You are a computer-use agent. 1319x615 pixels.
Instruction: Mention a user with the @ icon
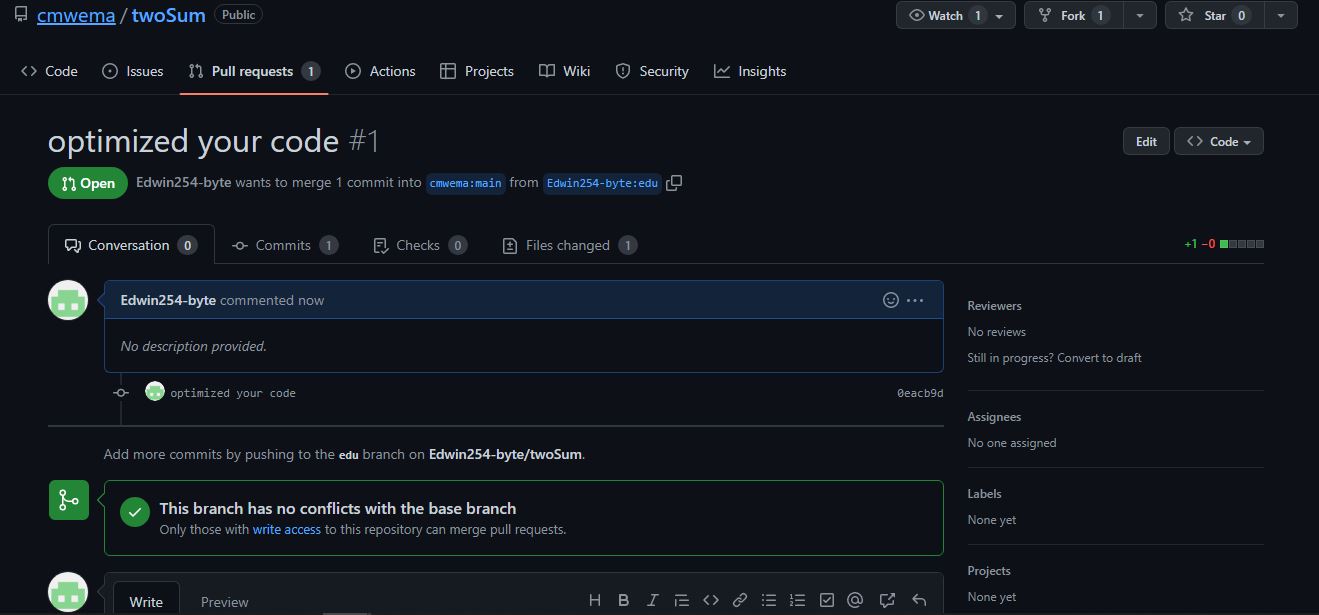tap(855, 600)
